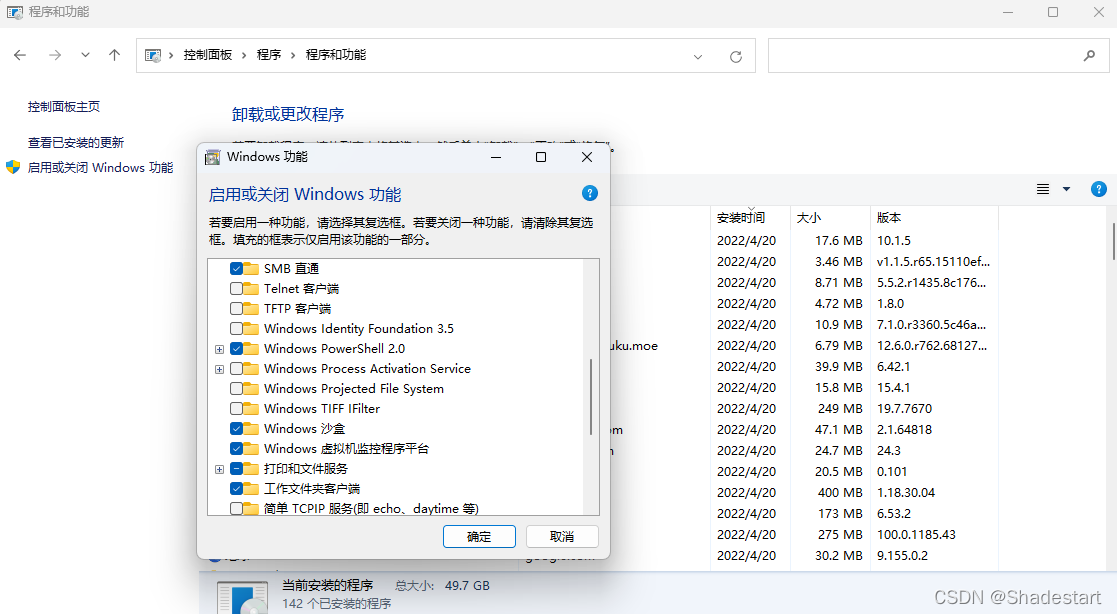Select the Windows TIFF IFilter row text
The width and height of the screenshot is (1117, 614).
click(x=322, y=408)
